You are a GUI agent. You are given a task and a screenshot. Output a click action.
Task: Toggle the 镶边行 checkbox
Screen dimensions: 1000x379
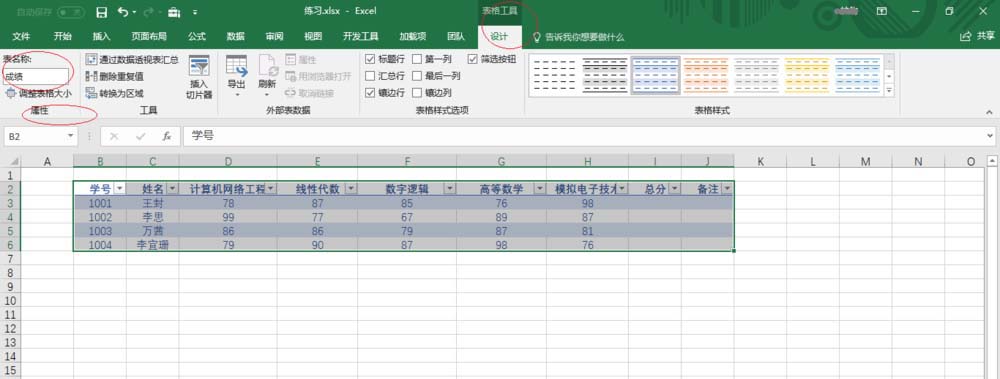pos(370,93)
